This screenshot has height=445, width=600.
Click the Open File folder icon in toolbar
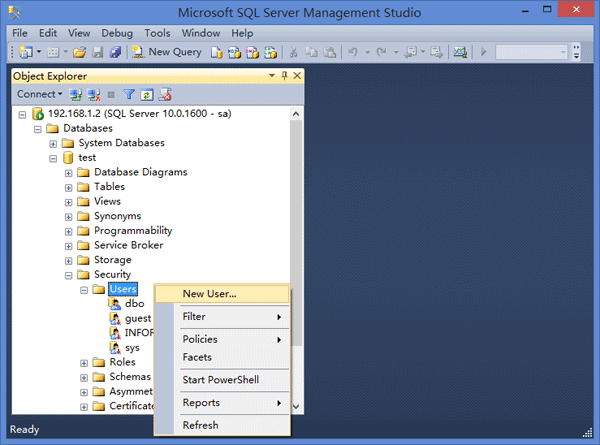pyautogui.click(x=79, y=52)
